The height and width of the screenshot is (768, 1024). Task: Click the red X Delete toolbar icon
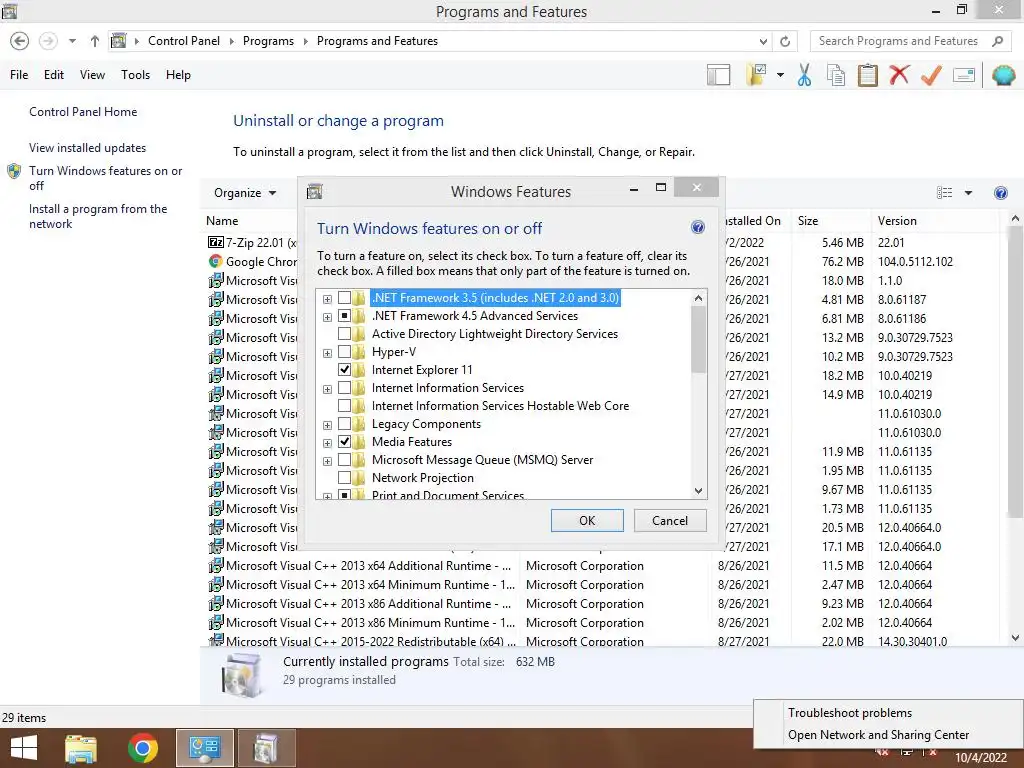899,75
